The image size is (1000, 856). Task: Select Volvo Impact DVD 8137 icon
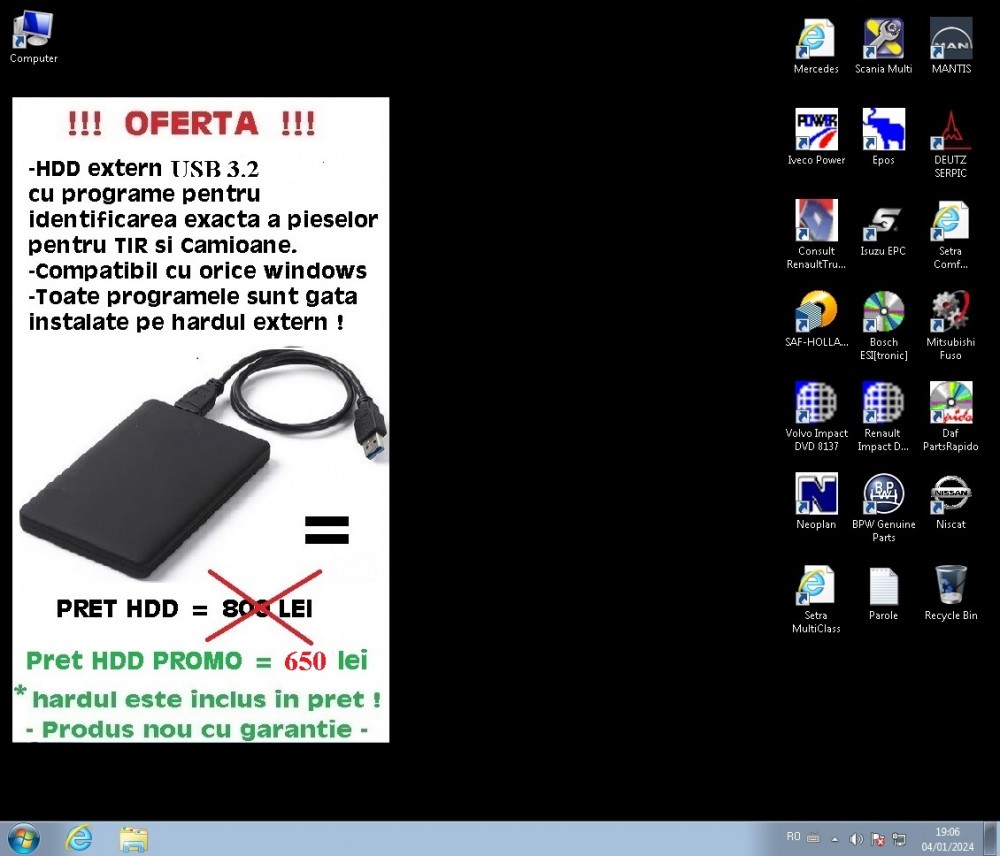point(816,417)
